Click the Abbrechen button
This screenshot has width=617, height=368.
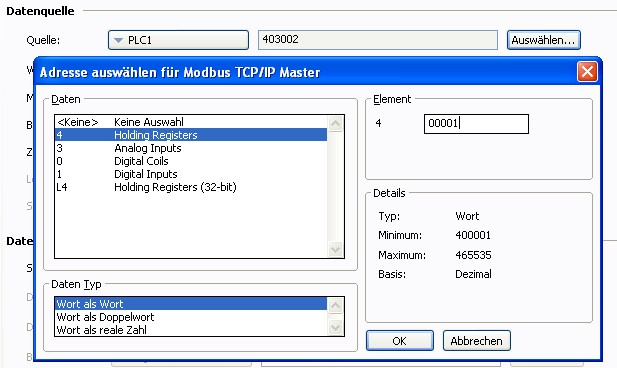tap(477, 340)
